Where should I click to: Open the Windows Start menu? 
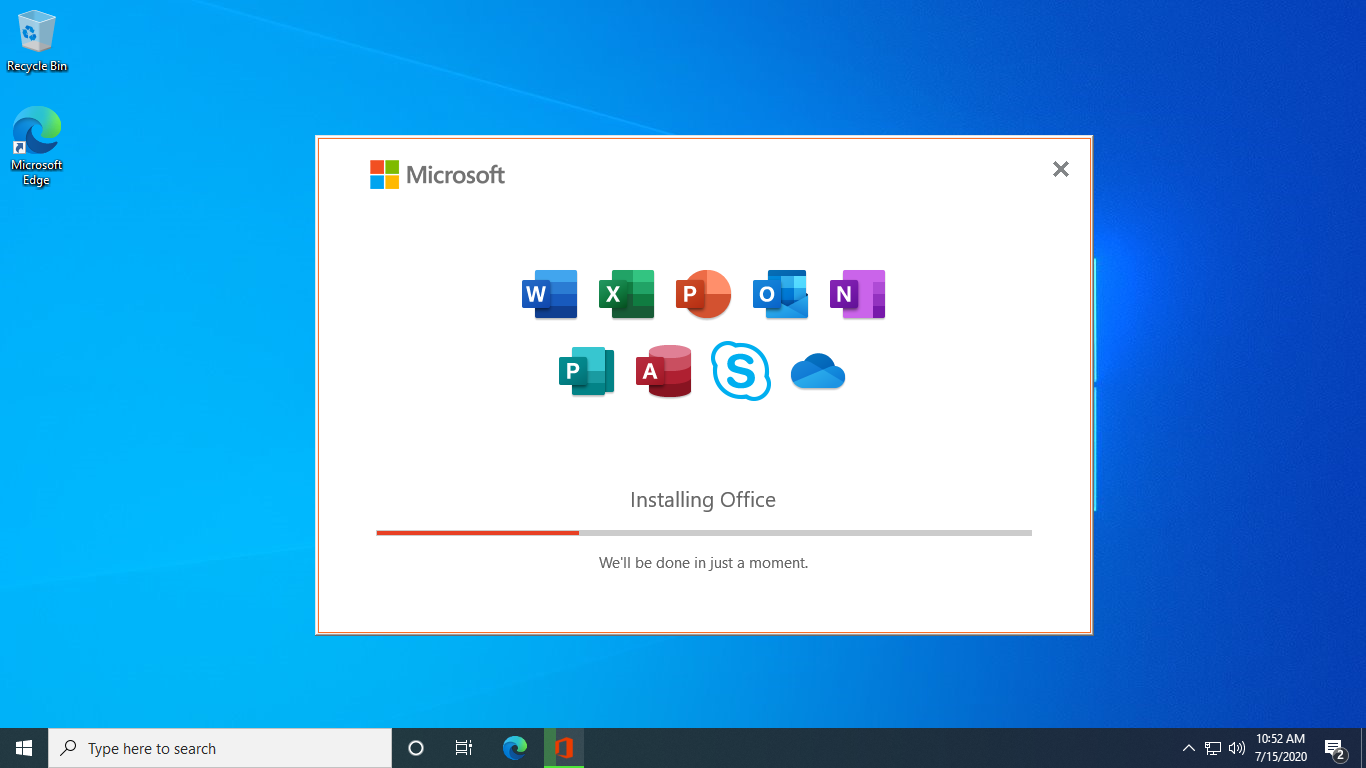coord(24,748)
